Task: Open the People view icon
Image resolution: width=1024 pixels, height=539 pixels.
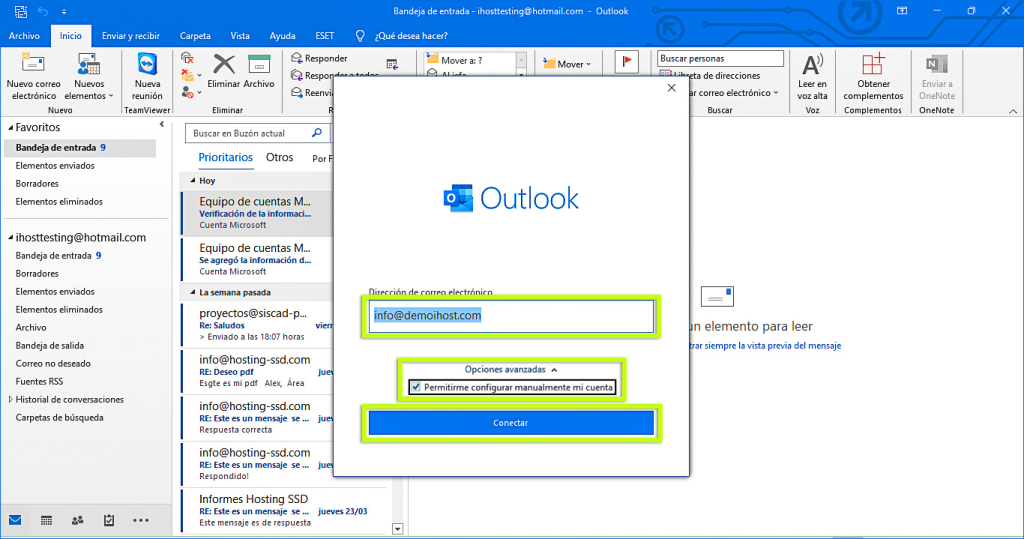Action: (x=78, y=520)
